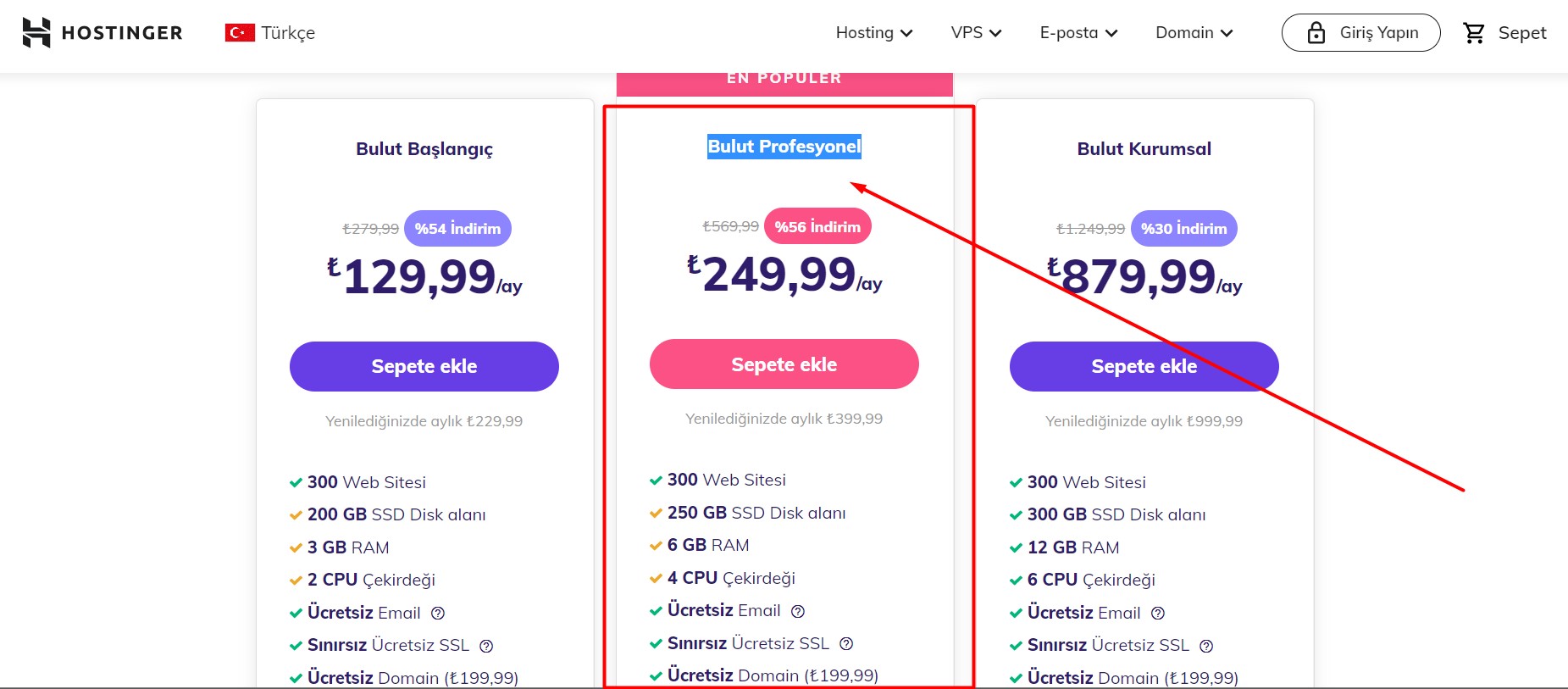Click SSL help icon in Bulut Profesyonel
This screenshot has height=689, width=1568.
pos(846,643)
